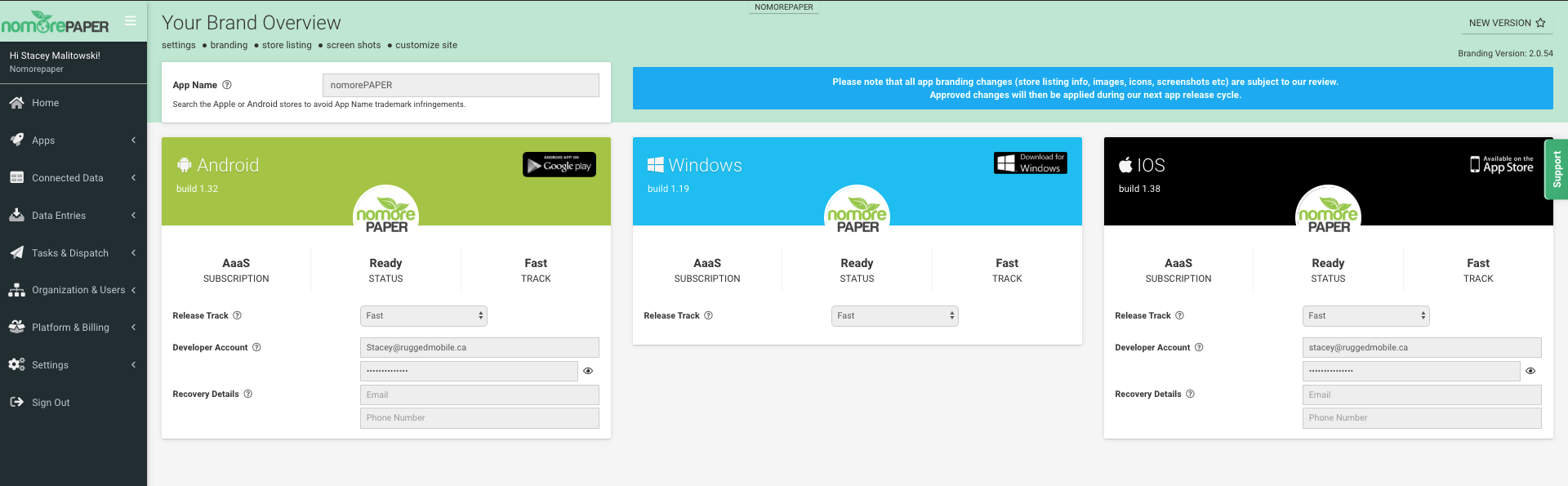
Task: Click the Sign Out arrow icon
Action: point(16,402)
